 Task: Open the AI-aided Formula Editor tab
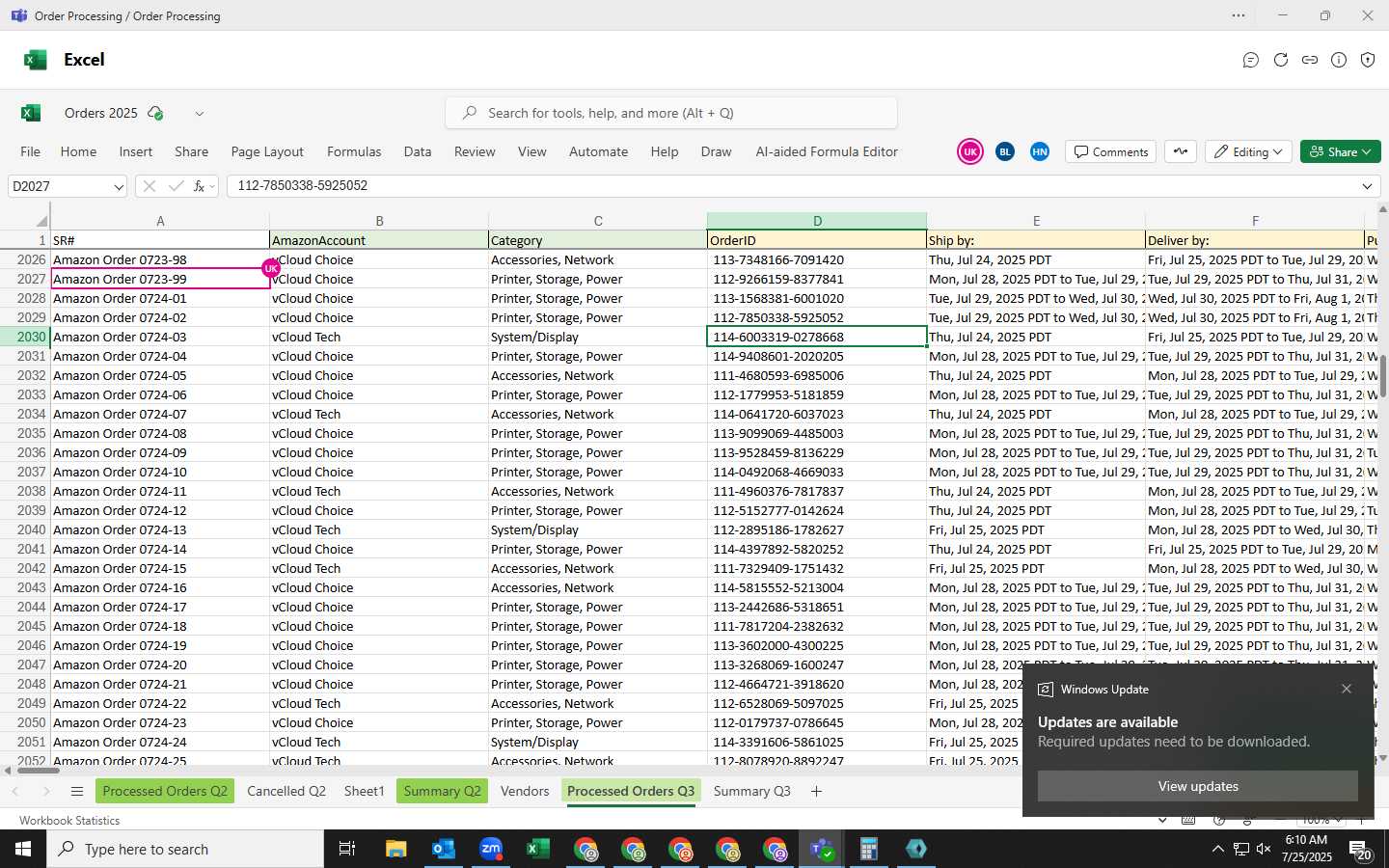[827, 151]
